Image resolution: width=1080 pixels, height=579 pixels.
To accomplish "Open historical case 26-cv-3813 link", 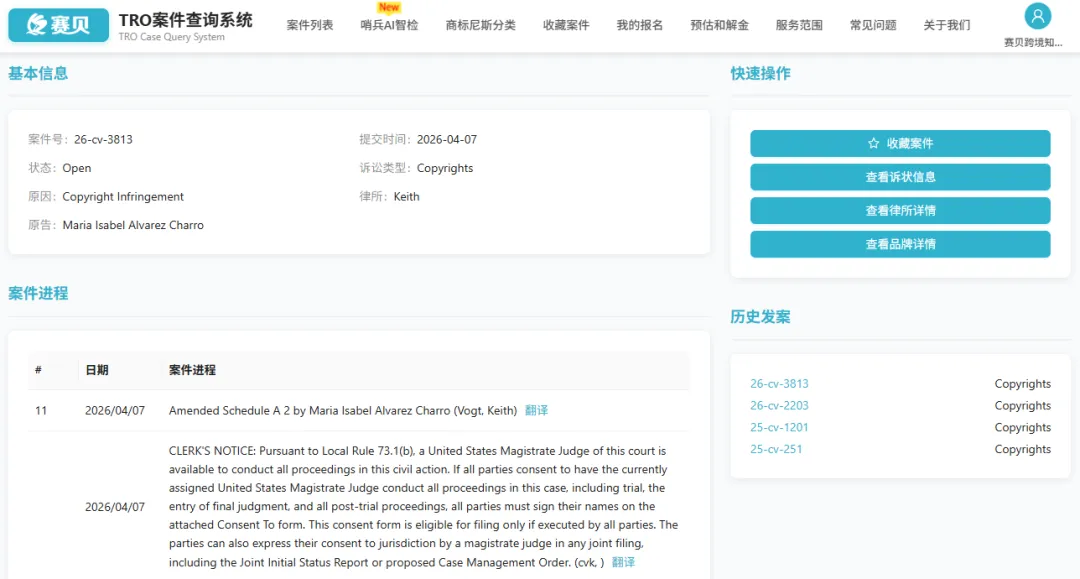I will pyautogui.click(x=779, y=383).
